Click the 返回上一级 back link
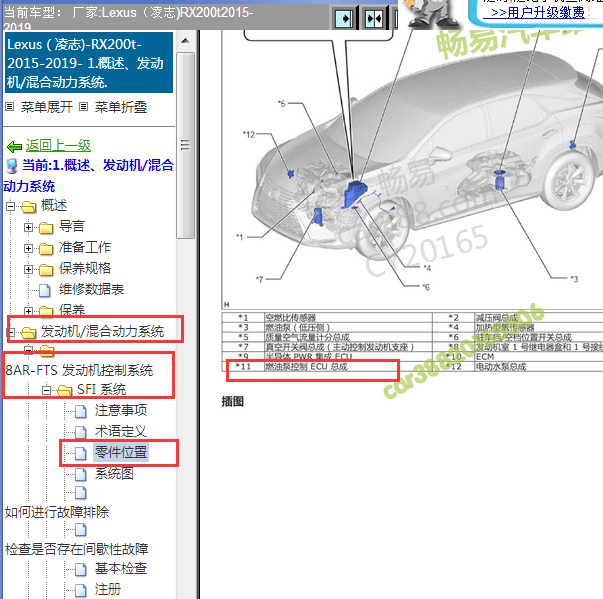 (58, 146)
